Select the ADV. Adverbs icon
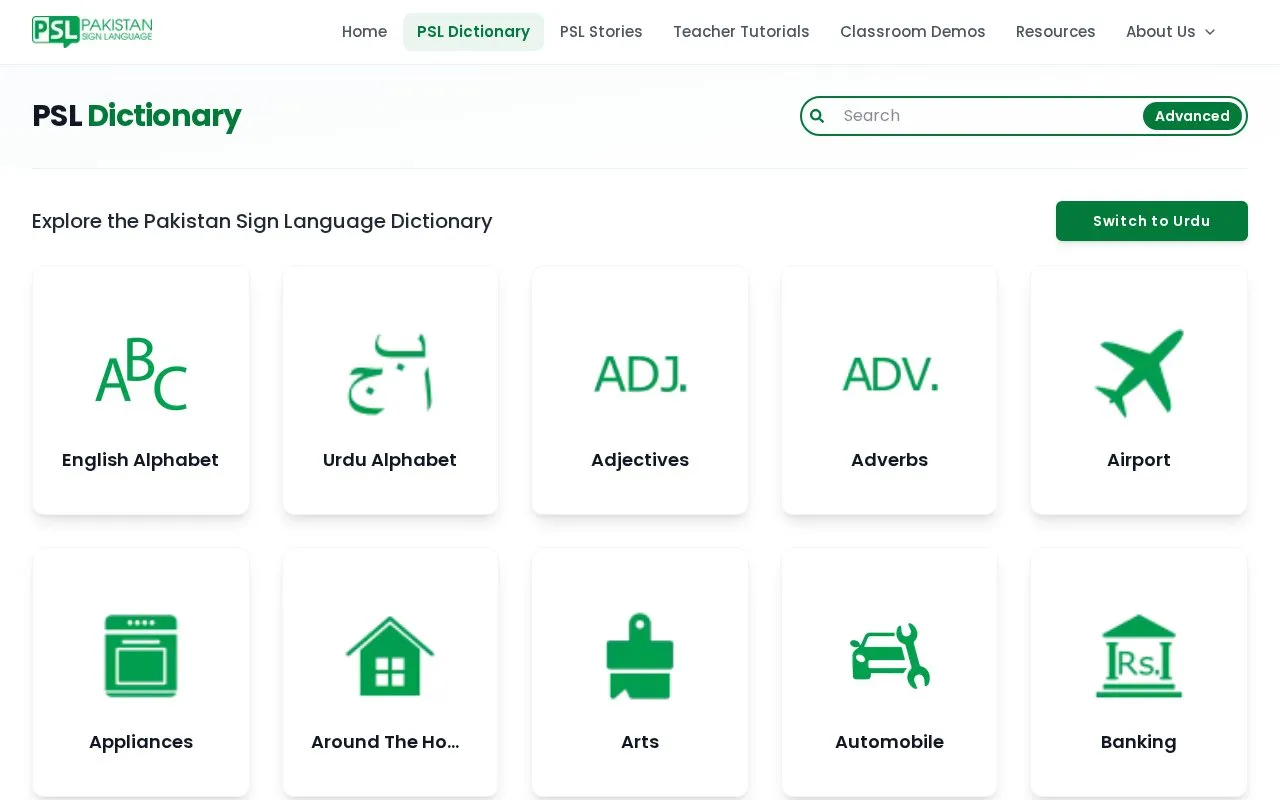Image resolution: width=1280 pixels, height=800 pixels. 890,374
